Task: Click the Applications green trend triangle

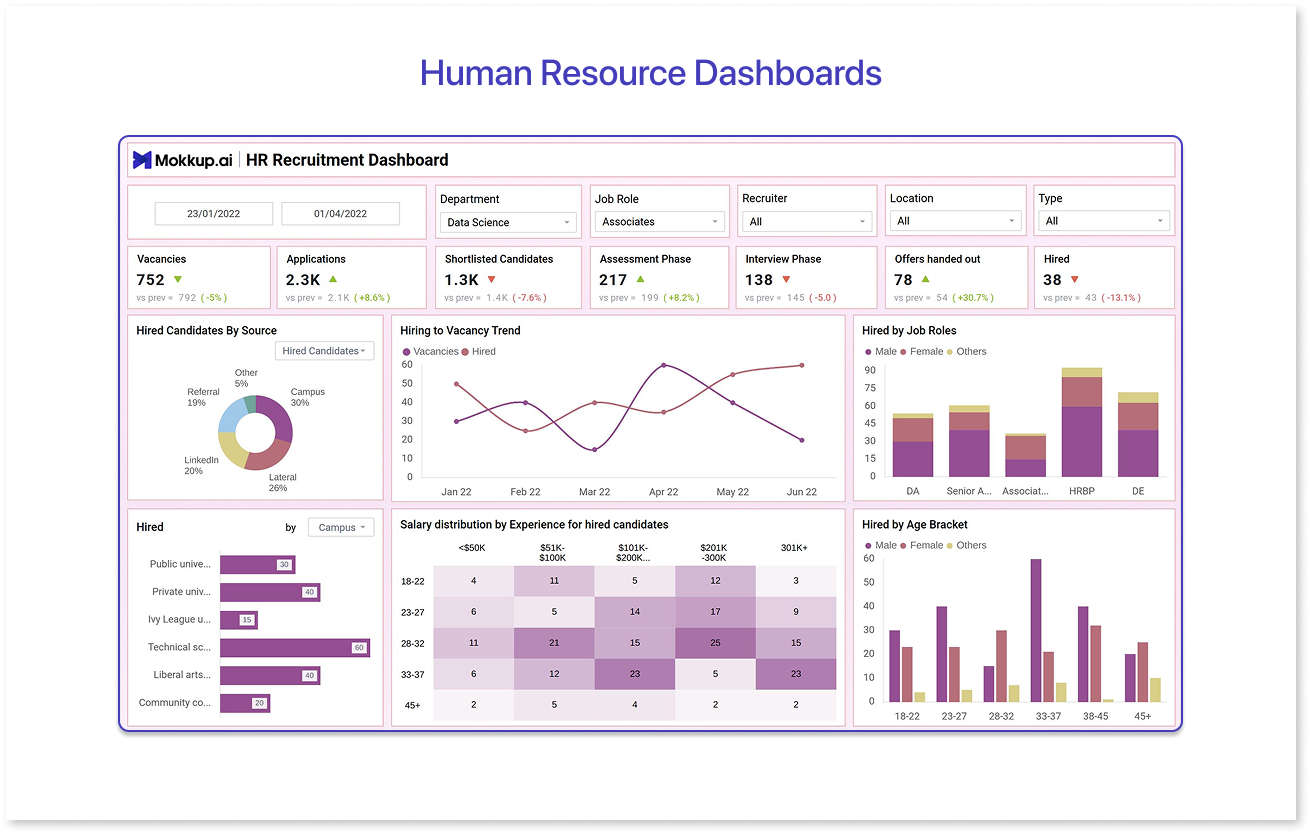Action: coord(333,280)
